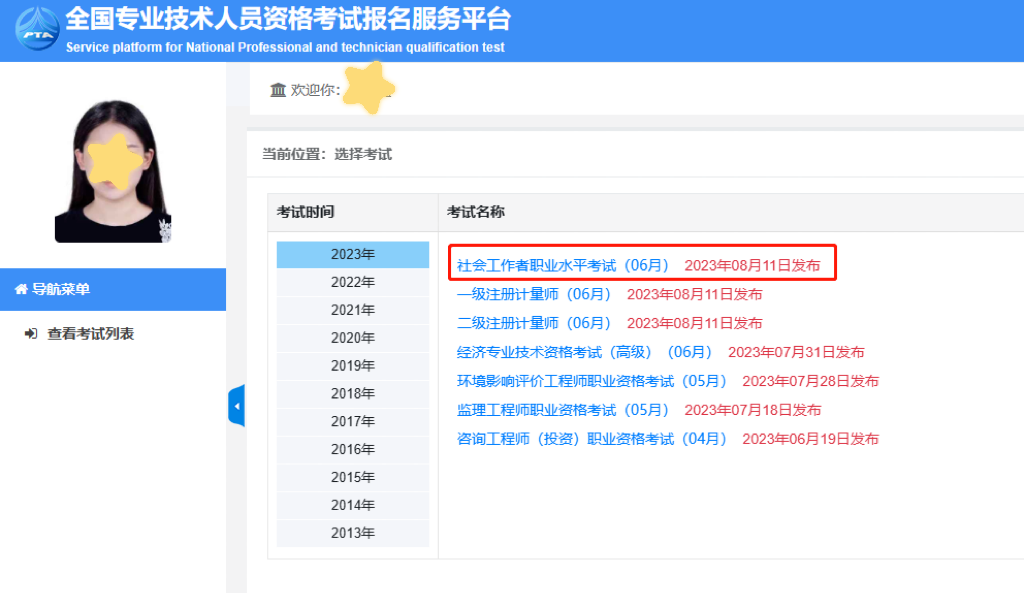This screenshot has width=1024, height=593.
Task: Switch to 2021年 exam year
Action: [352, 310]
